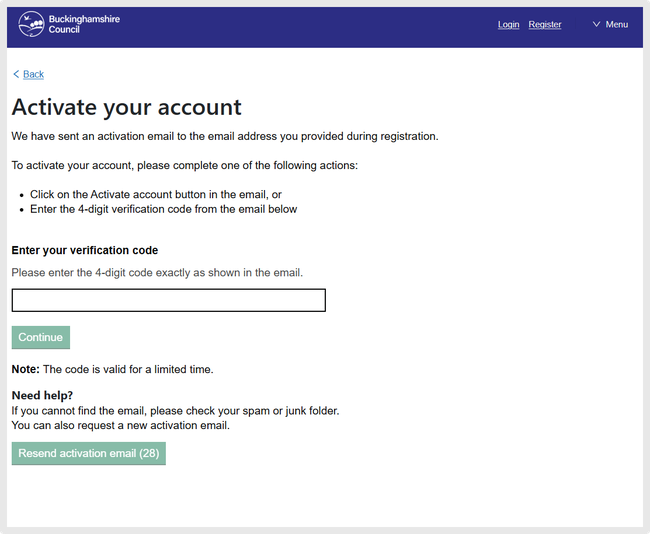
Task: Click the 'Enter your verification code' label
Action: pyautogui.click(x=85, y=250)
